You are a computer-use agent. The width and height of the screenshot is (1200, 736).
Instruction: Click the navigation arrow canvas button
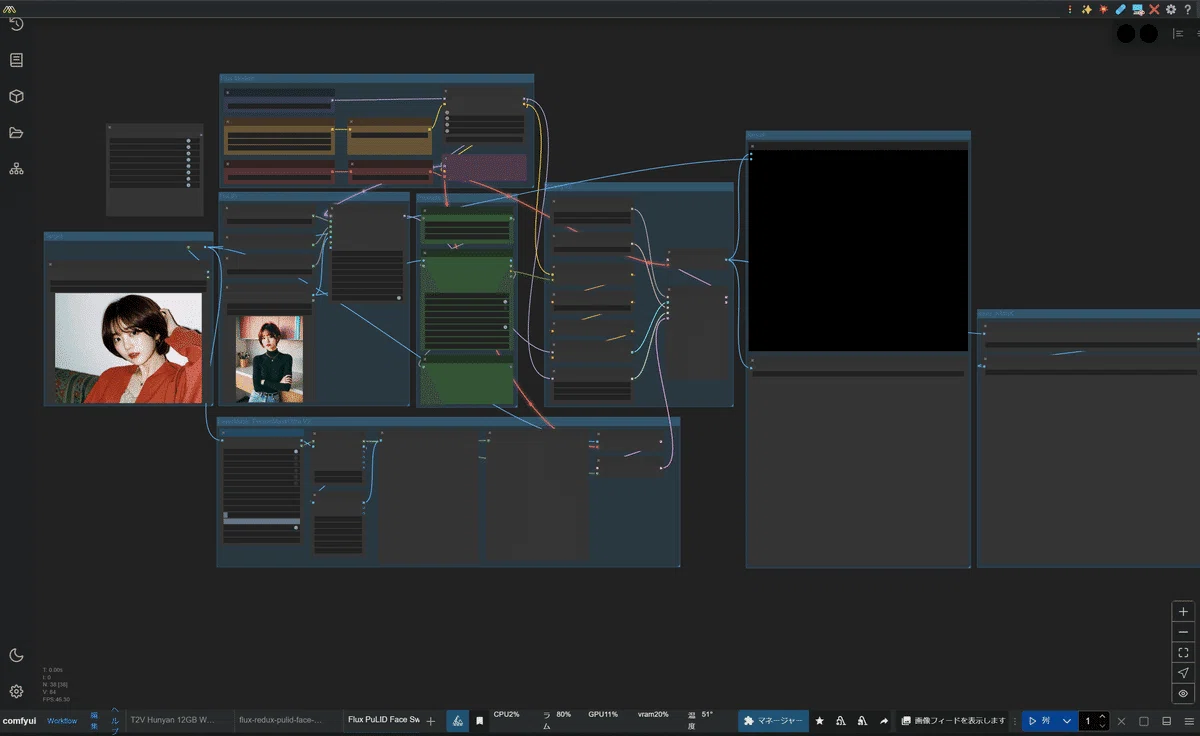coord(1183,673)
